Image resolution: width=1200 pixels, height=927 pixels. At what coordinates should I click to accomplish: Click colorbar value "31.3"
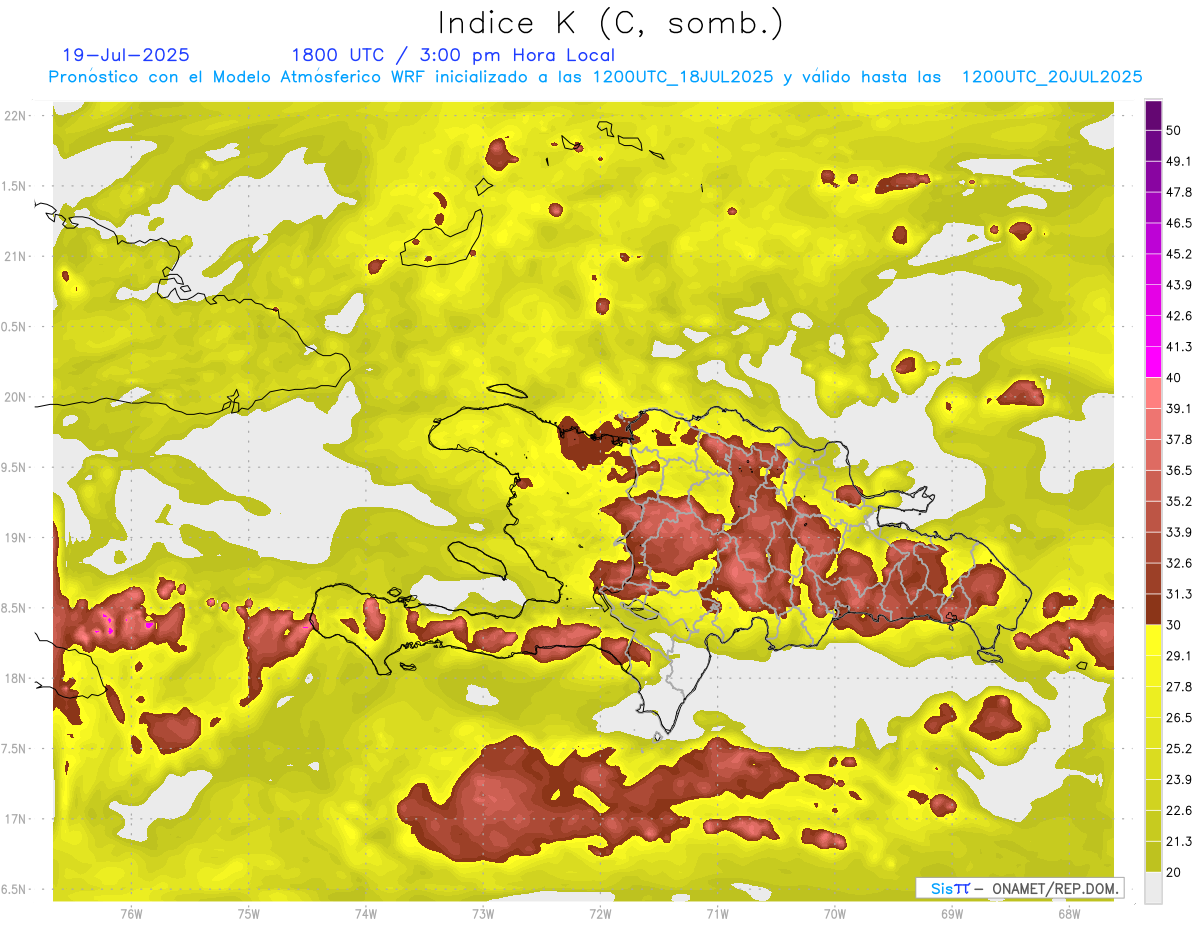pos(1179,594)
